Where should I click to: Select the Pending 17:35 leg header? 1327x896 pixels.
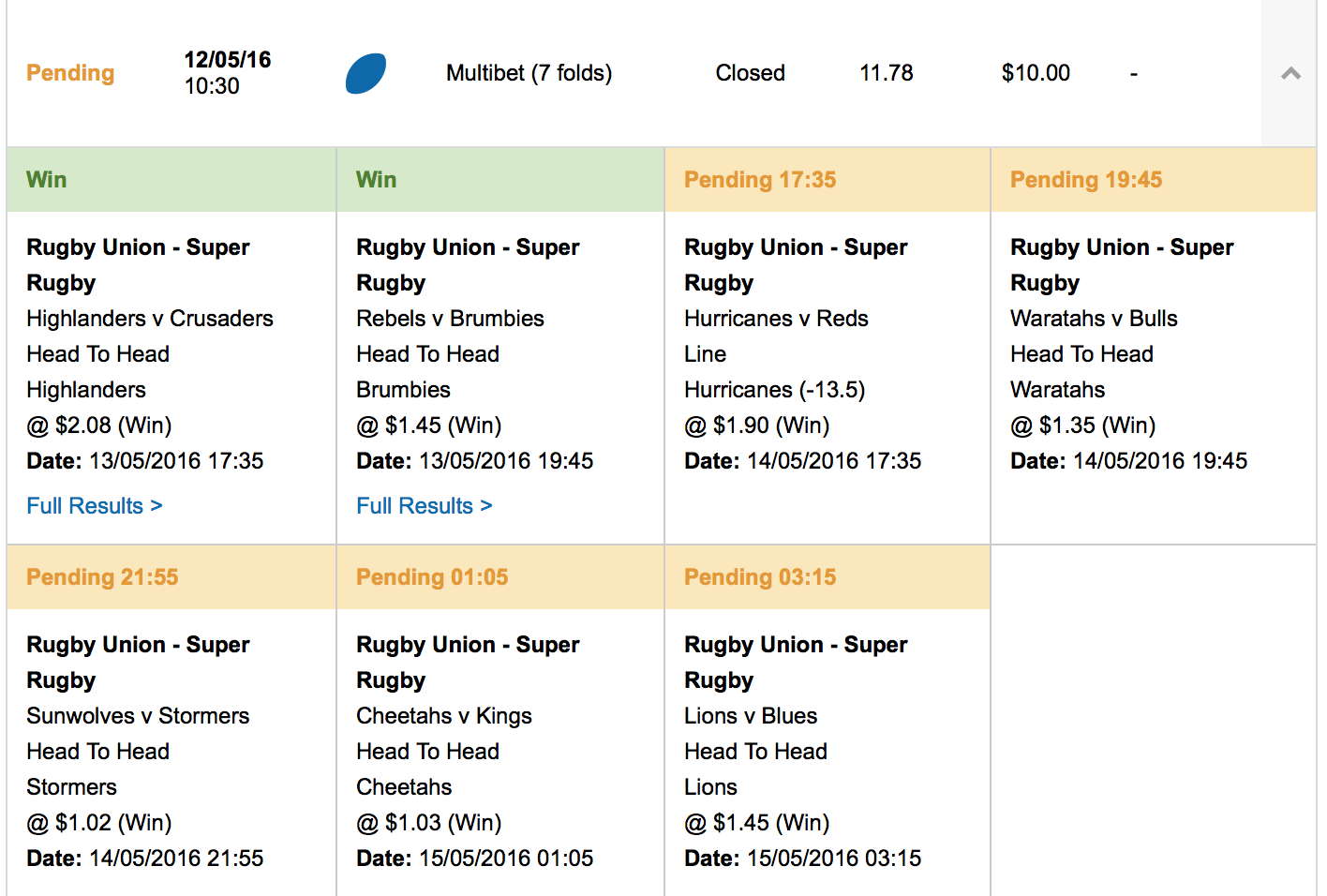click(760, 180)
